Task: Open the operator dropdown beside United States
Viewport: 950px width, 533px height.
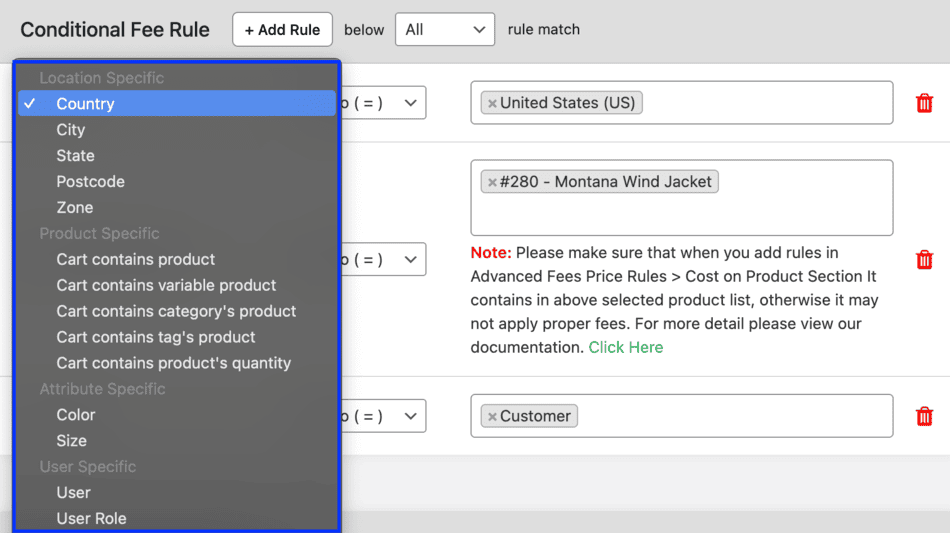Action: (x=384, y=103)
